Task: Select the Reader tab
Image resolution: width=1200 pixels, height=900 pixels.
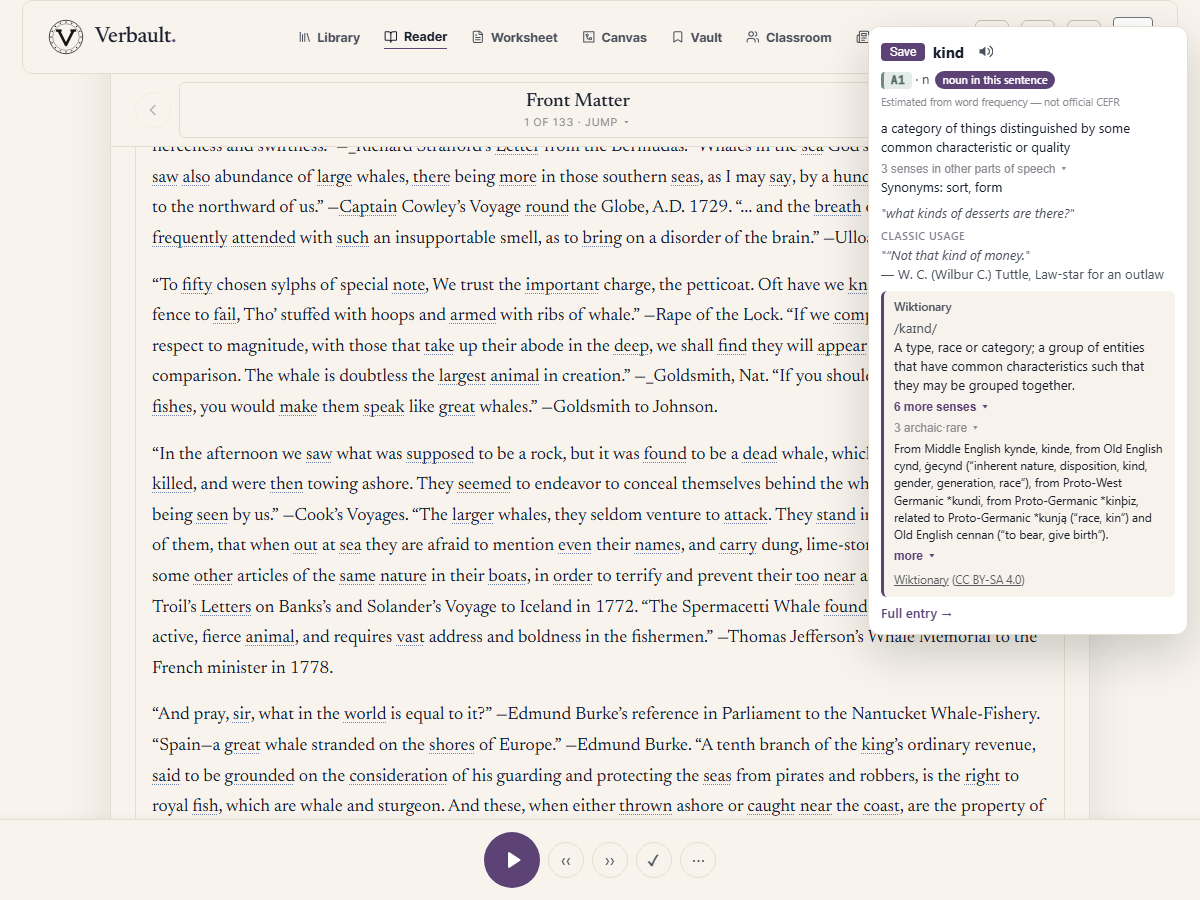Action: click(x=416, y=37)
